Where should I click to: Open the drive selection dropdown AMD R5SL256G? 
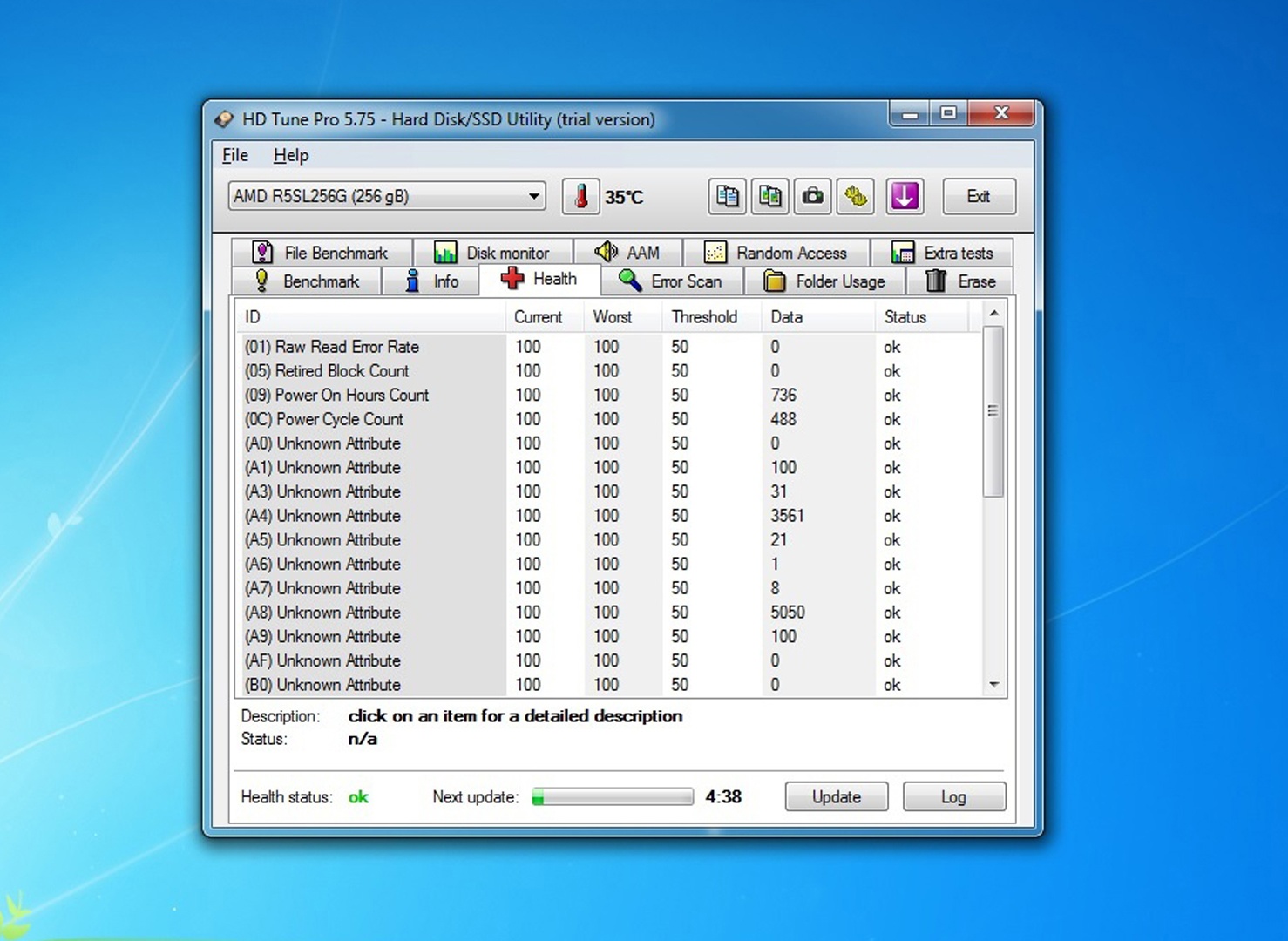[387, 196]
